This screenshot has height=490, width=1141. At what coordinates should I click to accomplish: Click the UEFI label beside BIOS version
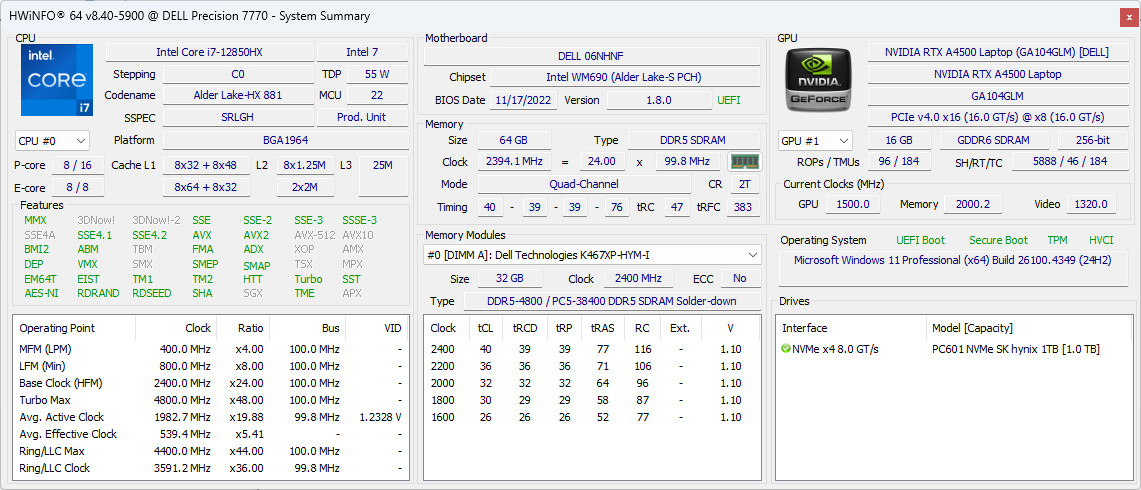point(729,100)
